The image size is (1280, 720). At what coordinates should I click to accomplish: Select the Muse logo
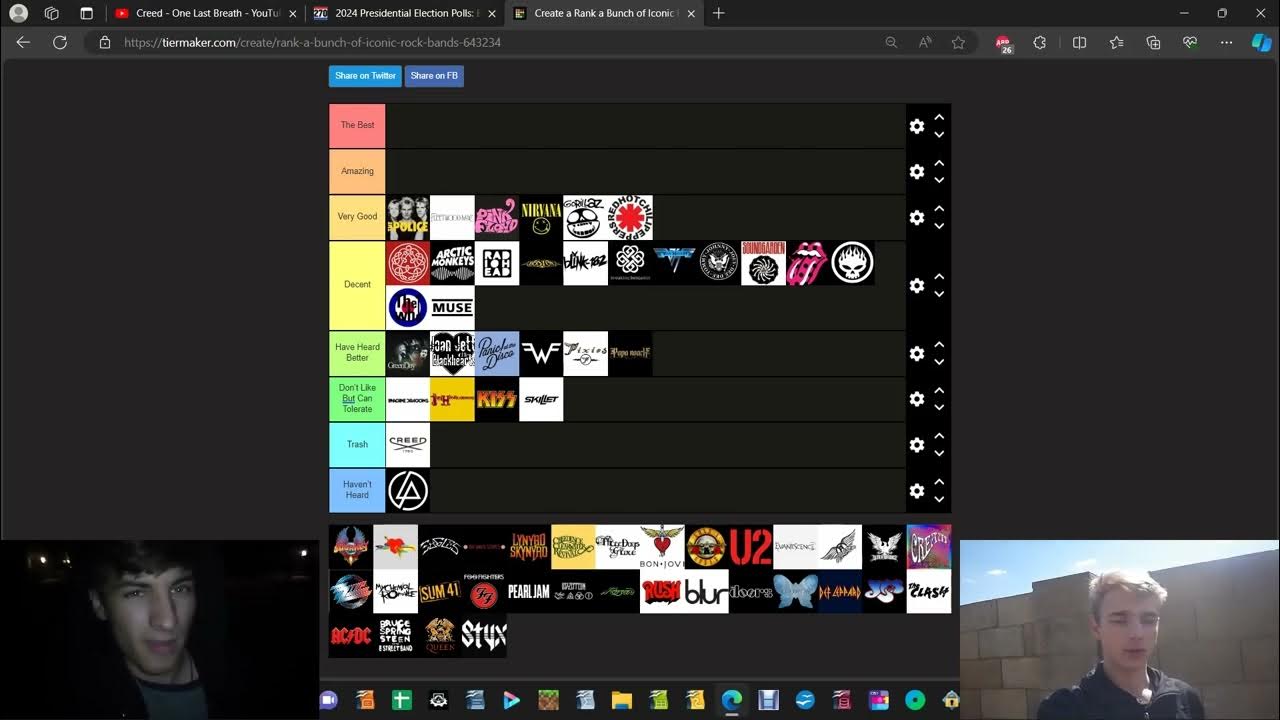pos(452,308)
